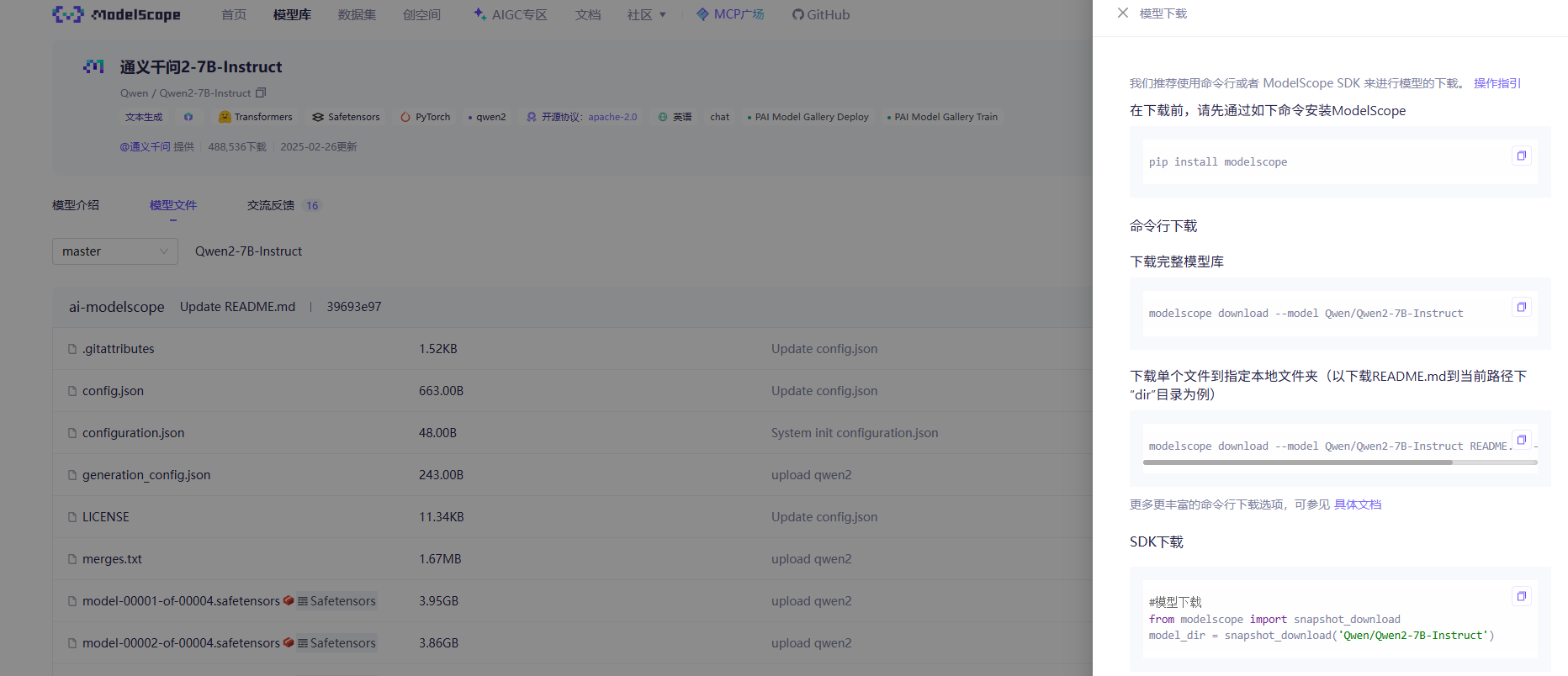Click the PyTorch tag
Screen dimensions: 1568x676
tap(426, 117)
